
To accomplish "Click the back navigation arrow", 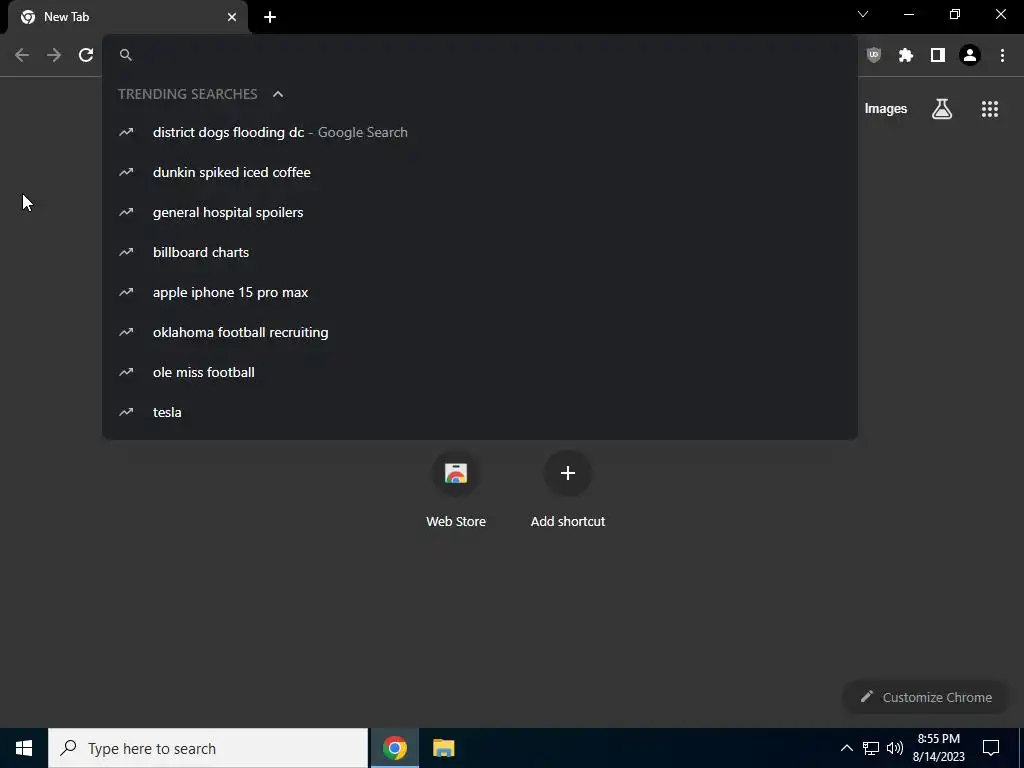I will click(x=22, y=56).
